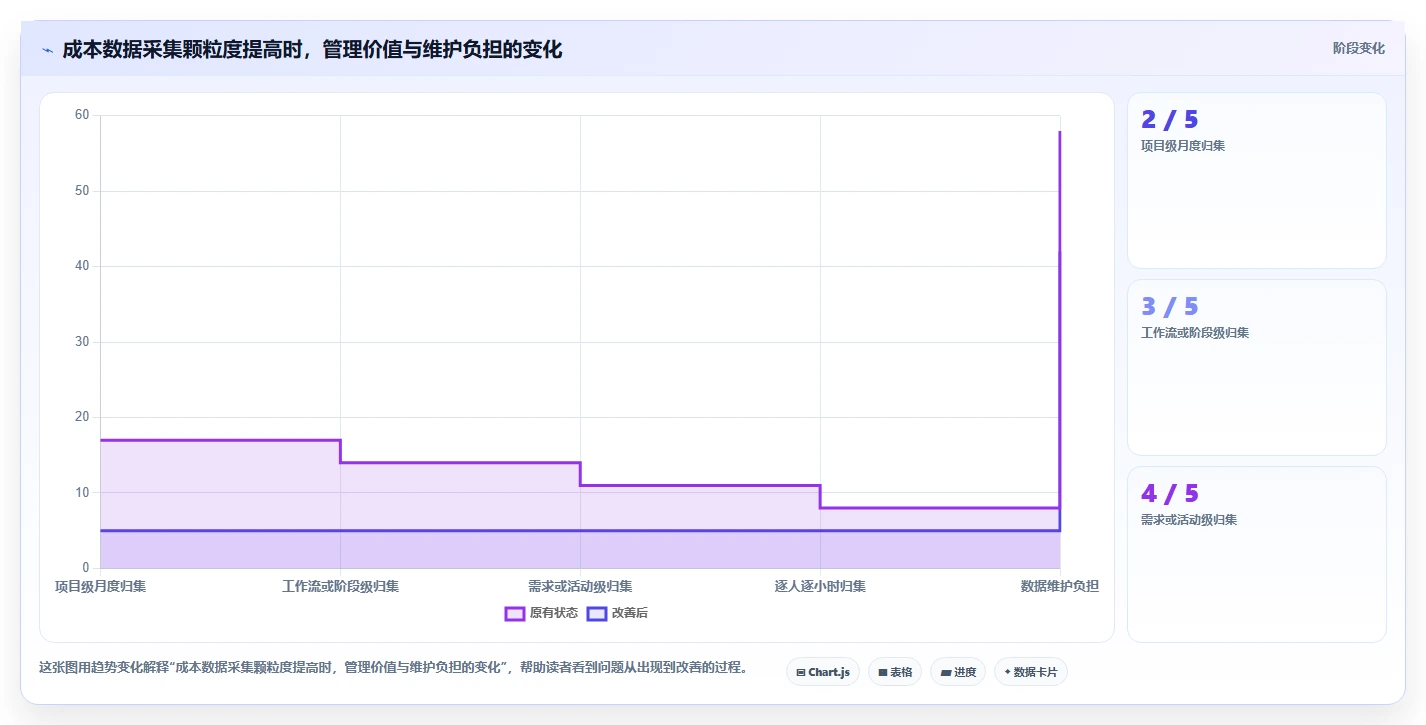Click the trend icon beside the chart title

(x=47, y=50)
